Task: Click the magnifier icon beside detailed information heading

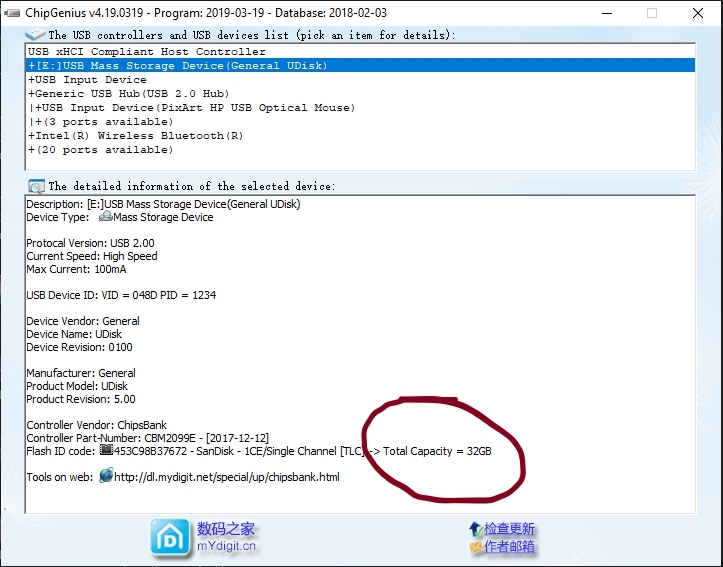Action: [x=36, y=186]
